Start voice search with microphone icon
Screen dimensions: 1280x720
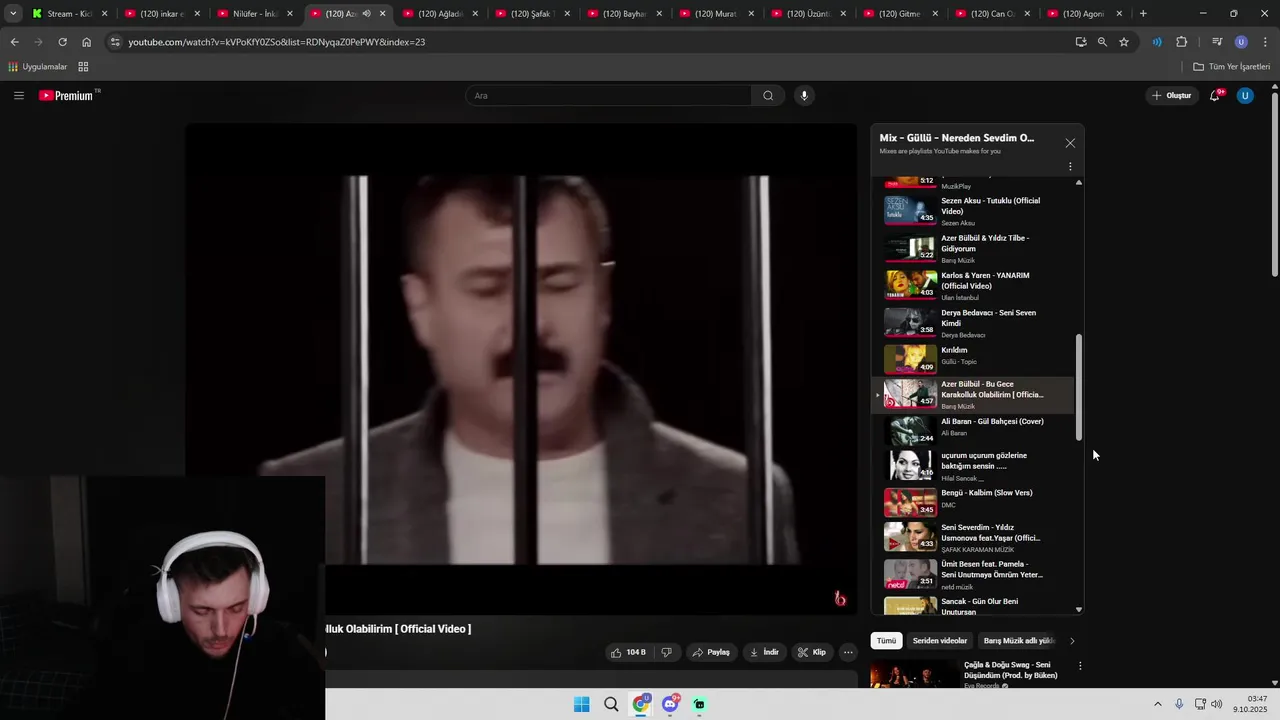point(804,96)
